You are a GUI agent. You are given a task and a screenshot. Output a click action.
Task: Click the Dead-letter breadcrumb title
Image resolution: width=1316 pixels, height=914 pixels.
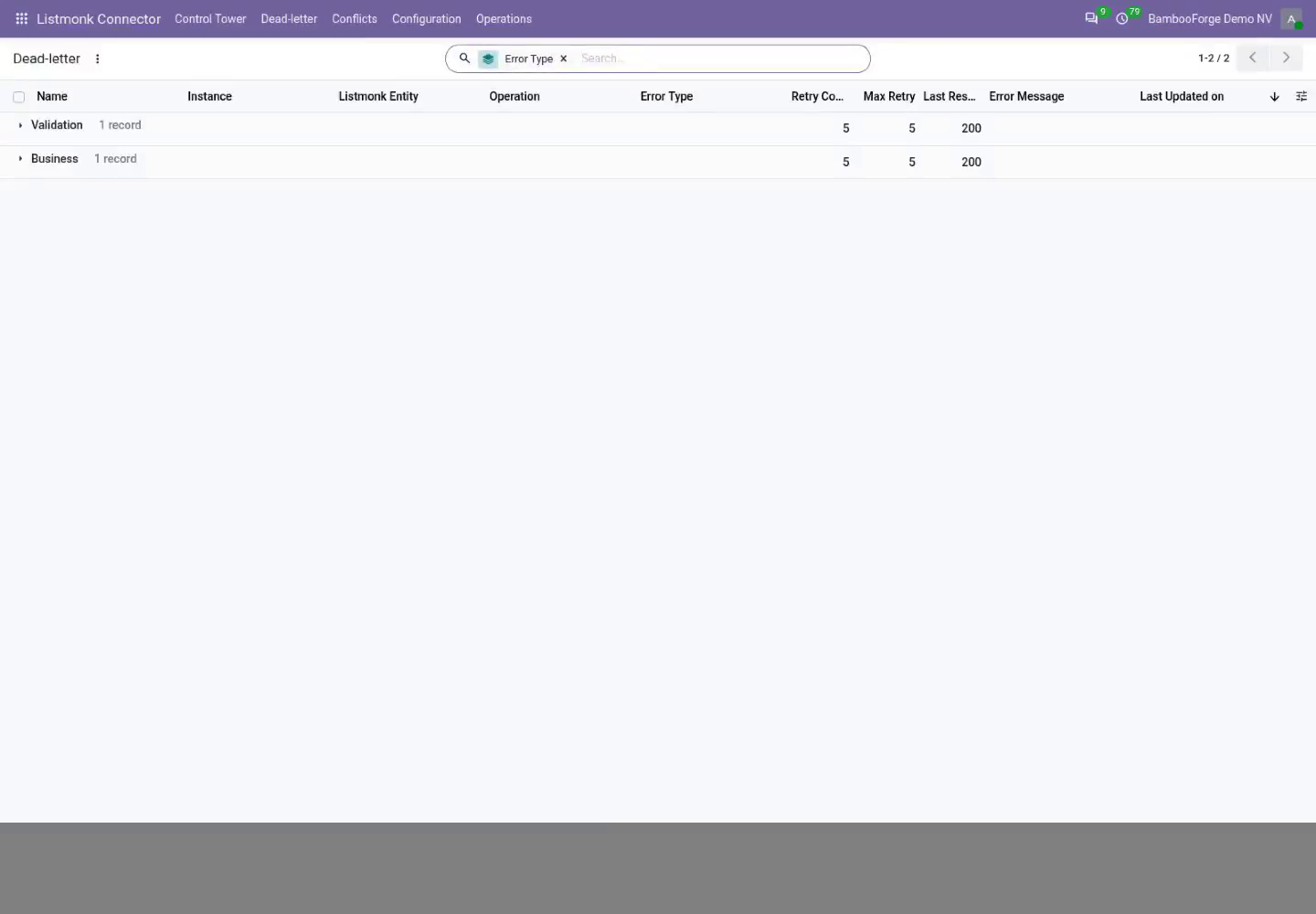tap(47, 58)
